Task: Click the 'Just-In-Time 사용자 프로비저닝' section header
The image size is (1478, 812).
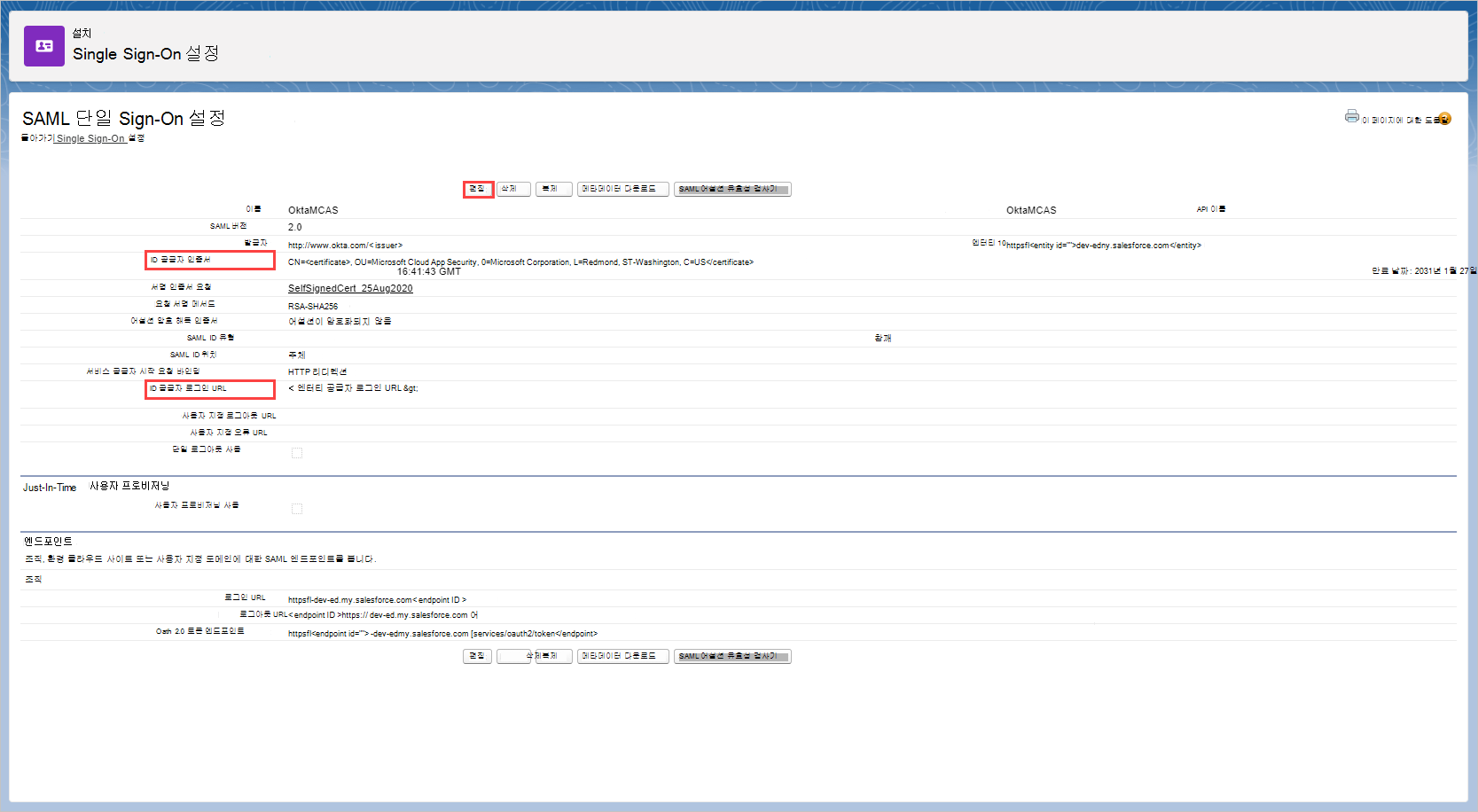Action: [x=96, y=487]
